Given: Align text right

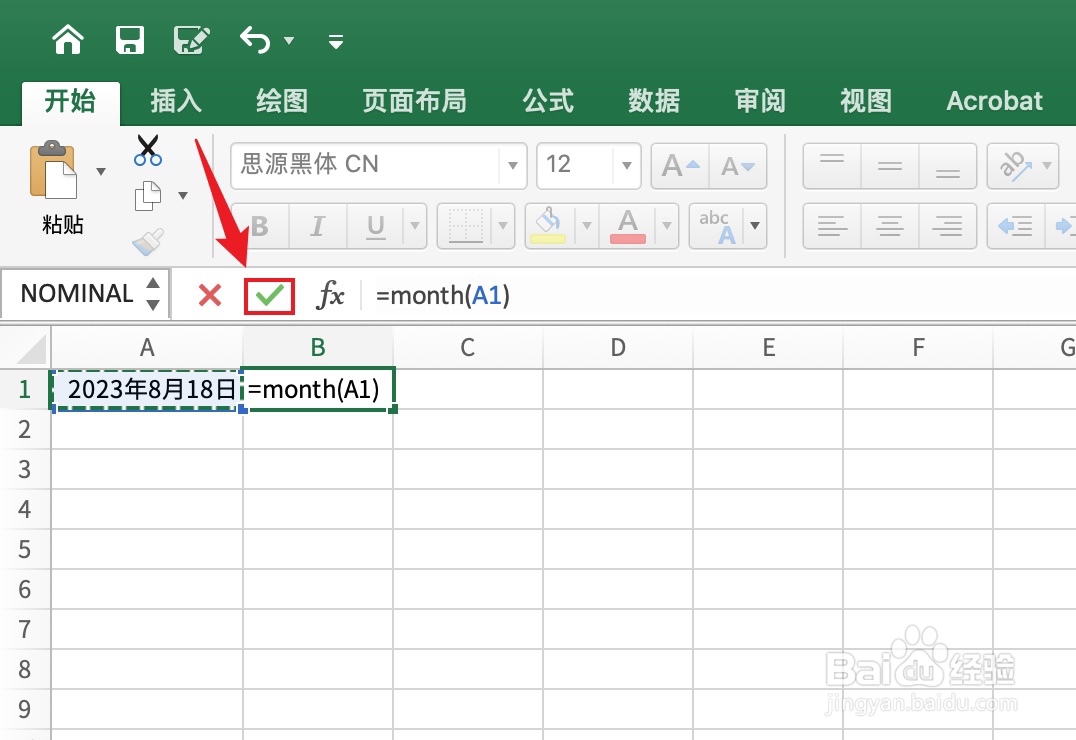Looking at the screenshot, I should [947, 226].
